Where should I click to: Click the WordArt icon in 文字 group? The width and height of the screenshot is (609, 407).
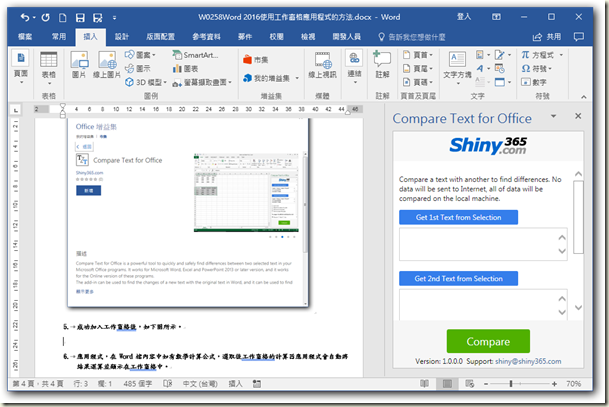coord(482,69)
